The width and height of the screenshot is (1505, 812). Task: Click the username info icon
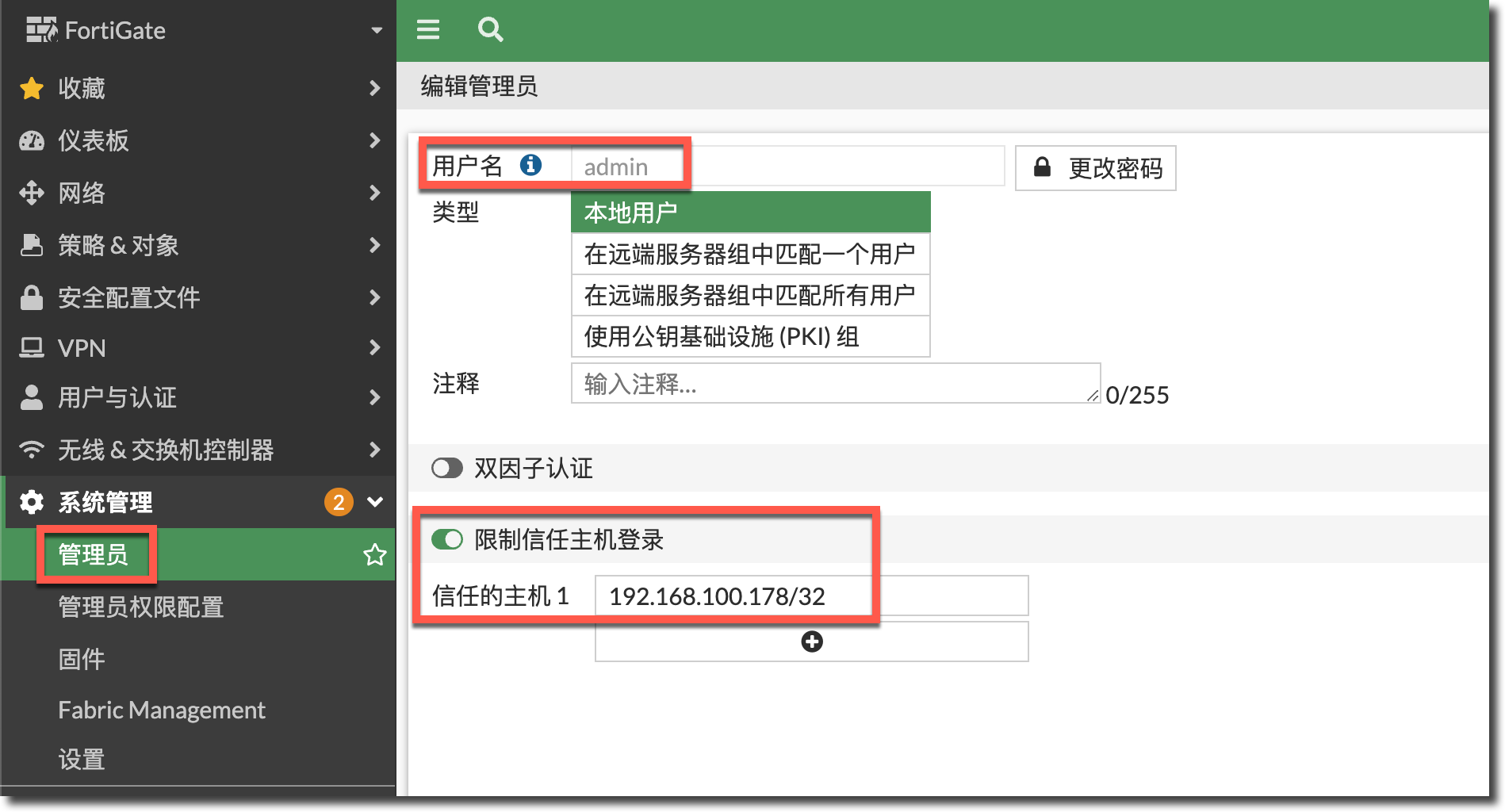pyautogui.click(x=530, y=165)
